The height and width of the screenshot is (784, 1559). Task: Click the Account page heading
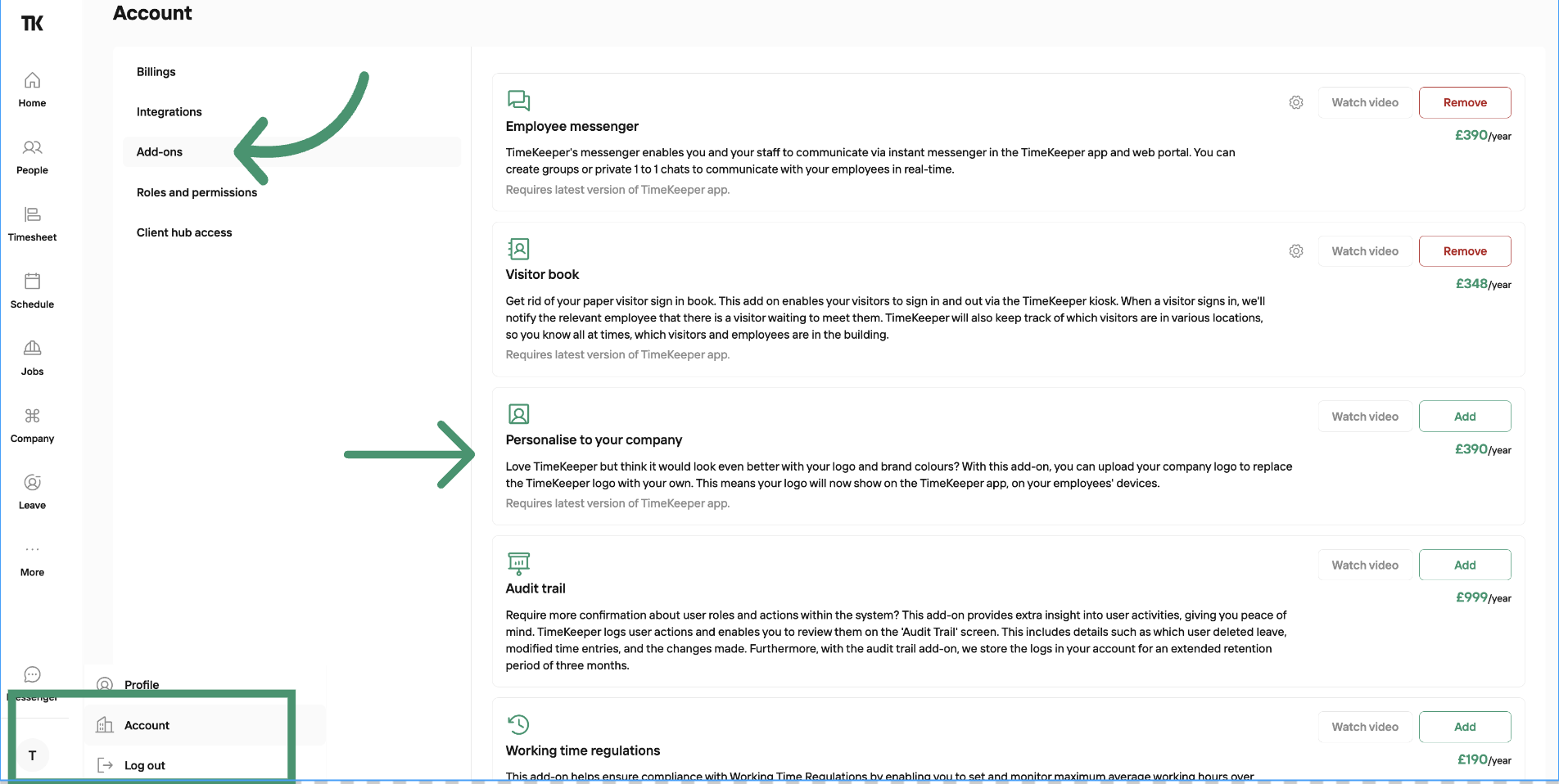(x=152, y=13)
